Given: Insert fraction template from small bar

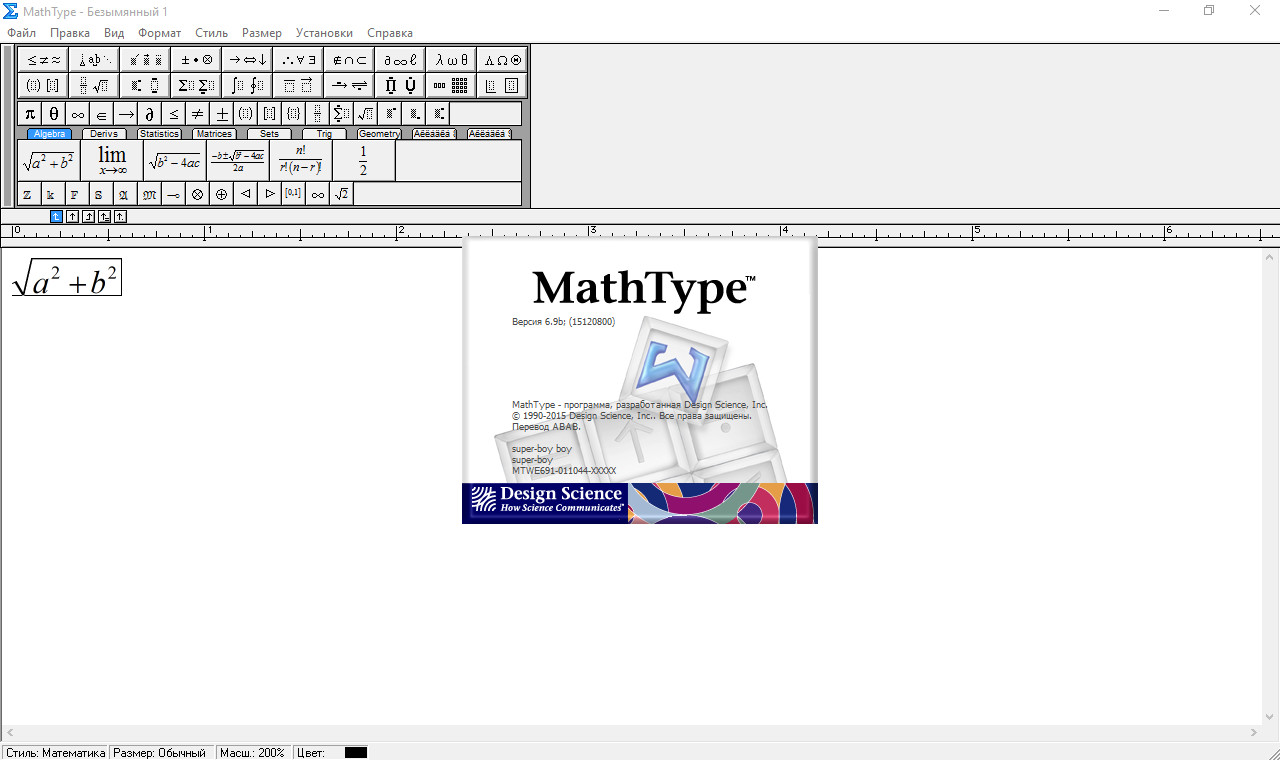Looking at the screenshot, I should click(x=318, y=114).
